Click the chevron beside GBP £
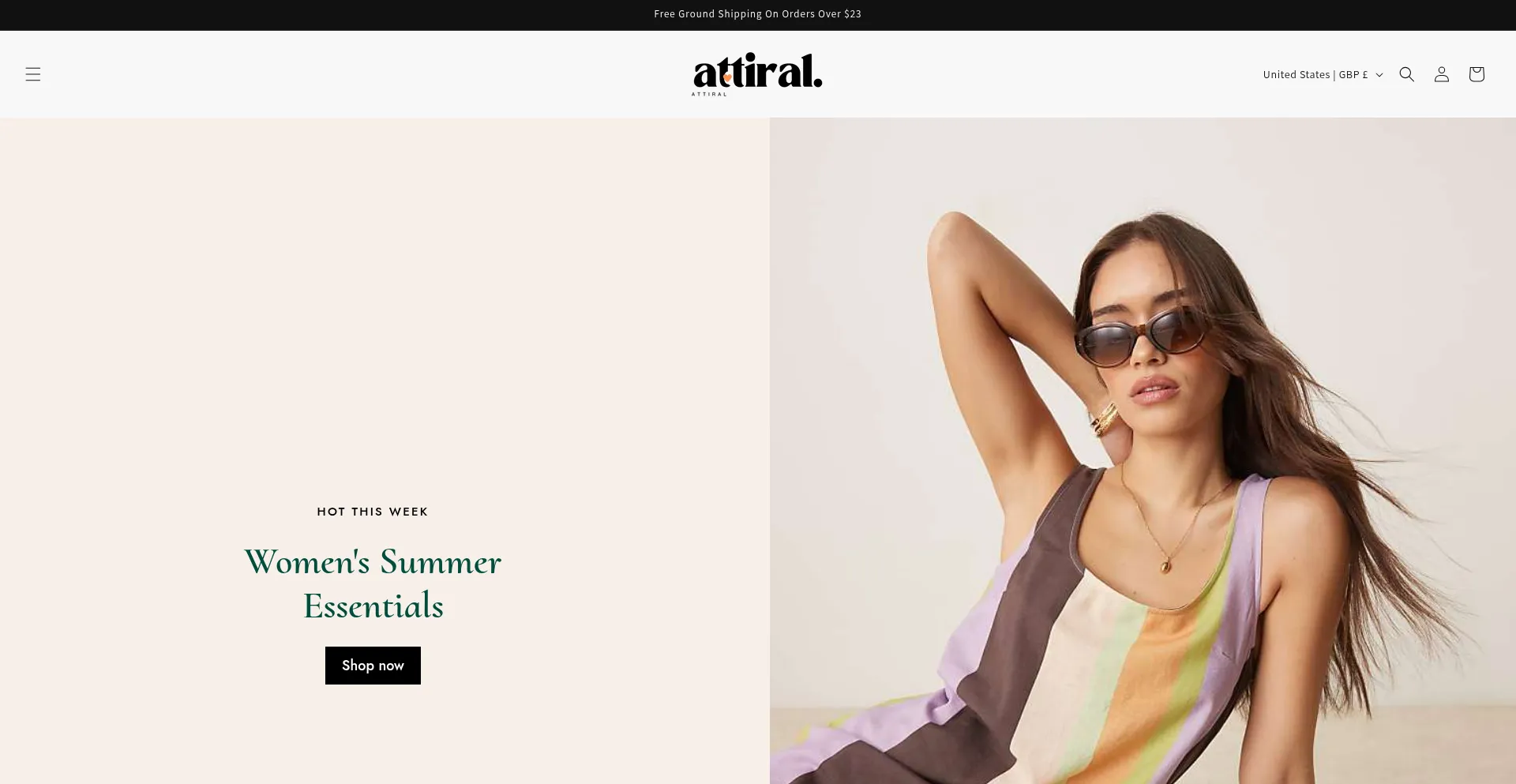This screenshot has height=784, width=1516. [1379, 75]
